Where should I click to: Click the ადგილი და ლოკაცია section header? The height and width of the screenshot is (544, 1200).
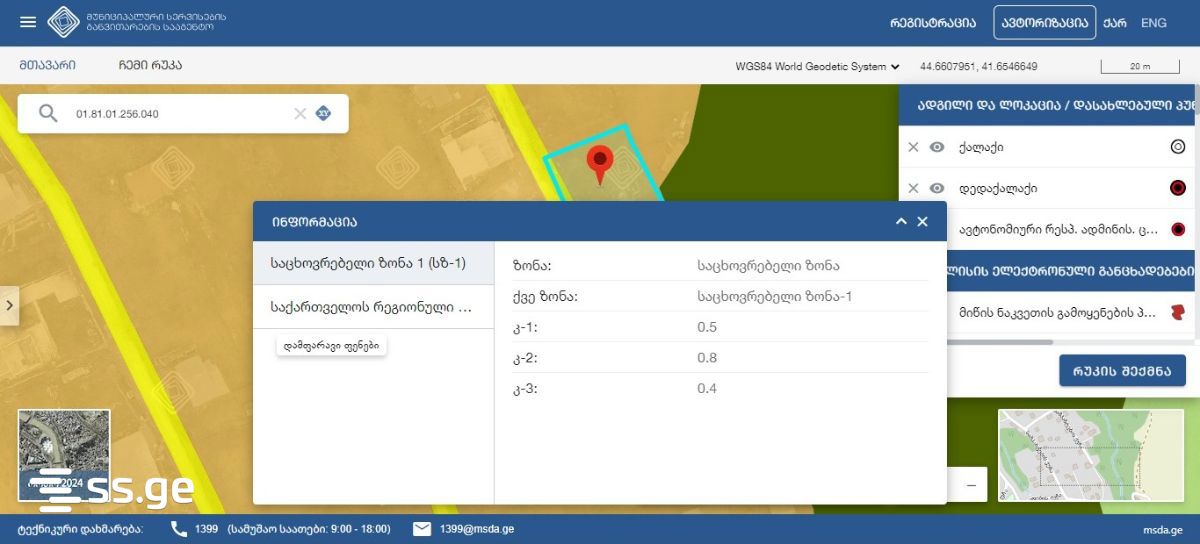point(1049,105)
